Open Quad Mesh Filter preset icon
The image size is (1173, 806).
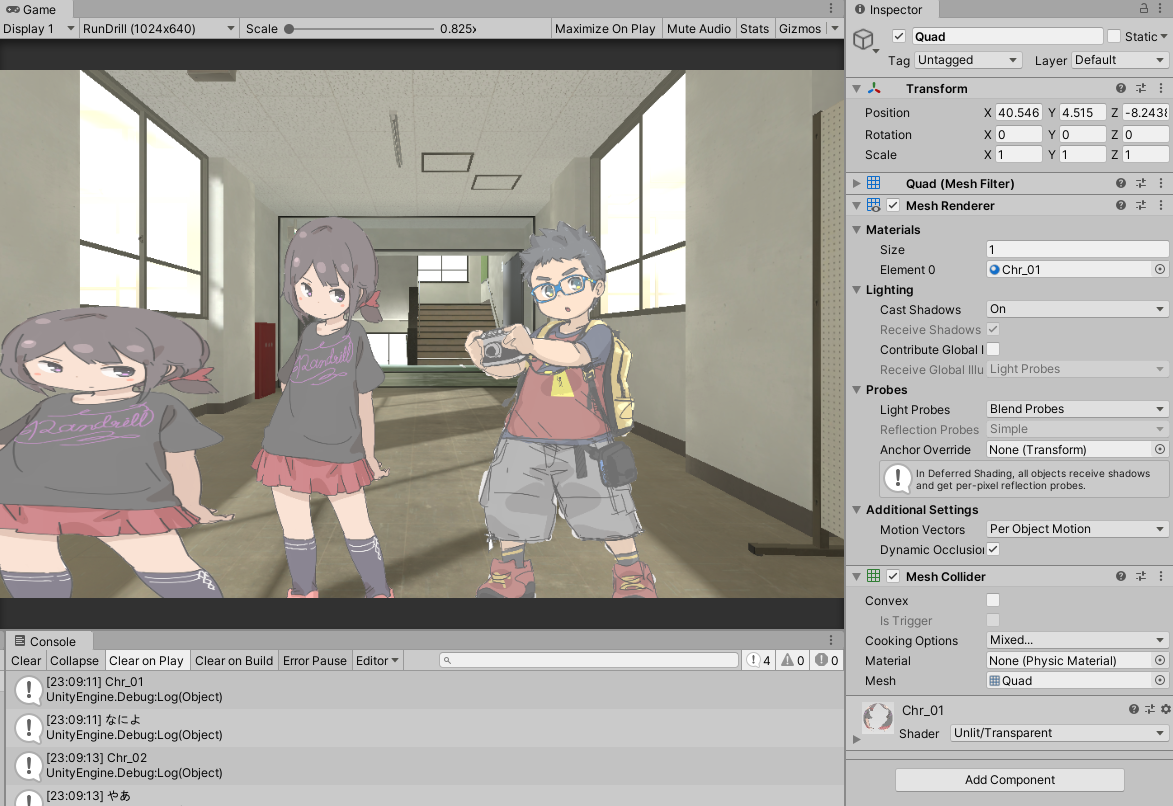point(1141,183)
